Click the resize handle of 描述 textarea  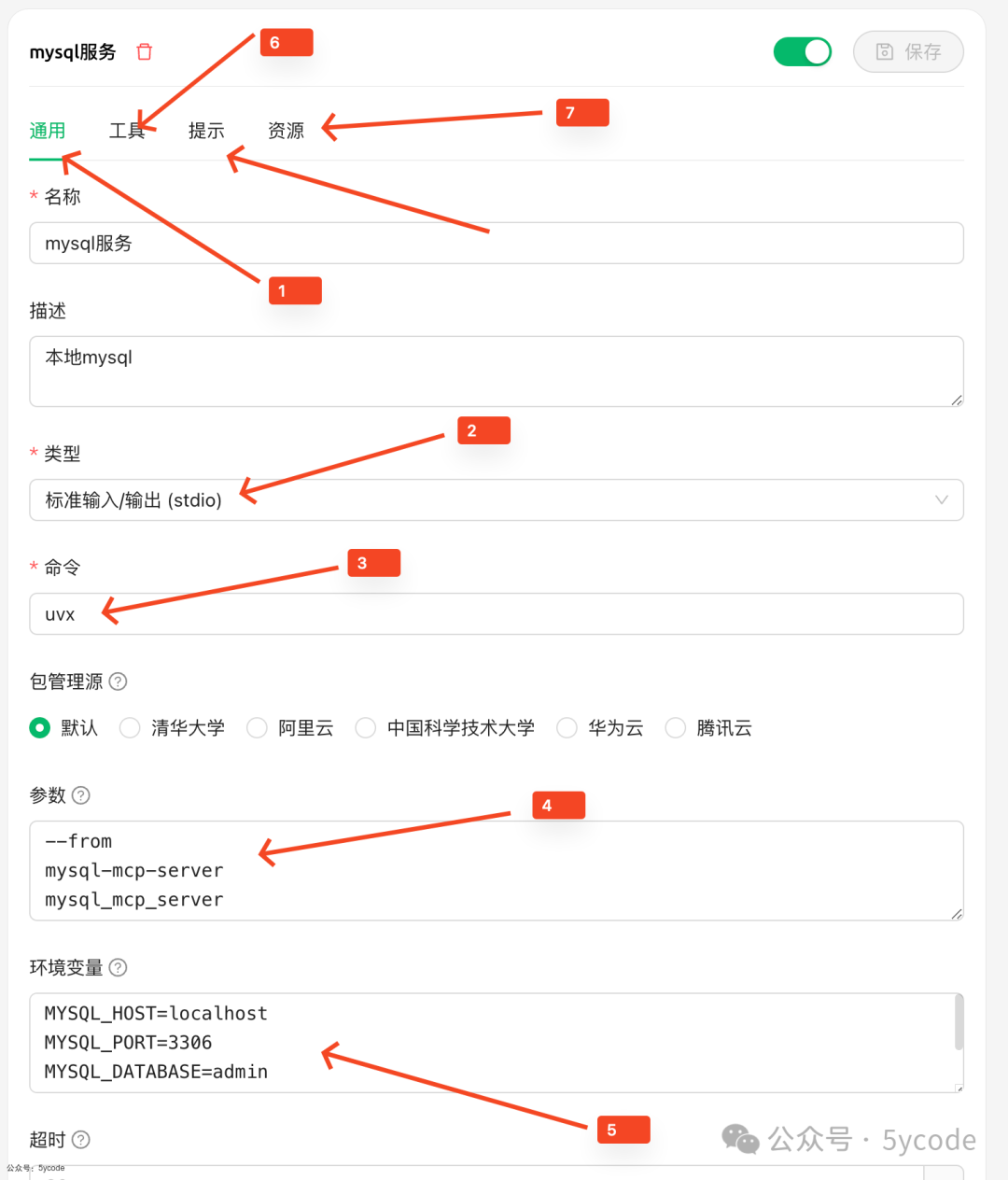(x=957, y=400)
